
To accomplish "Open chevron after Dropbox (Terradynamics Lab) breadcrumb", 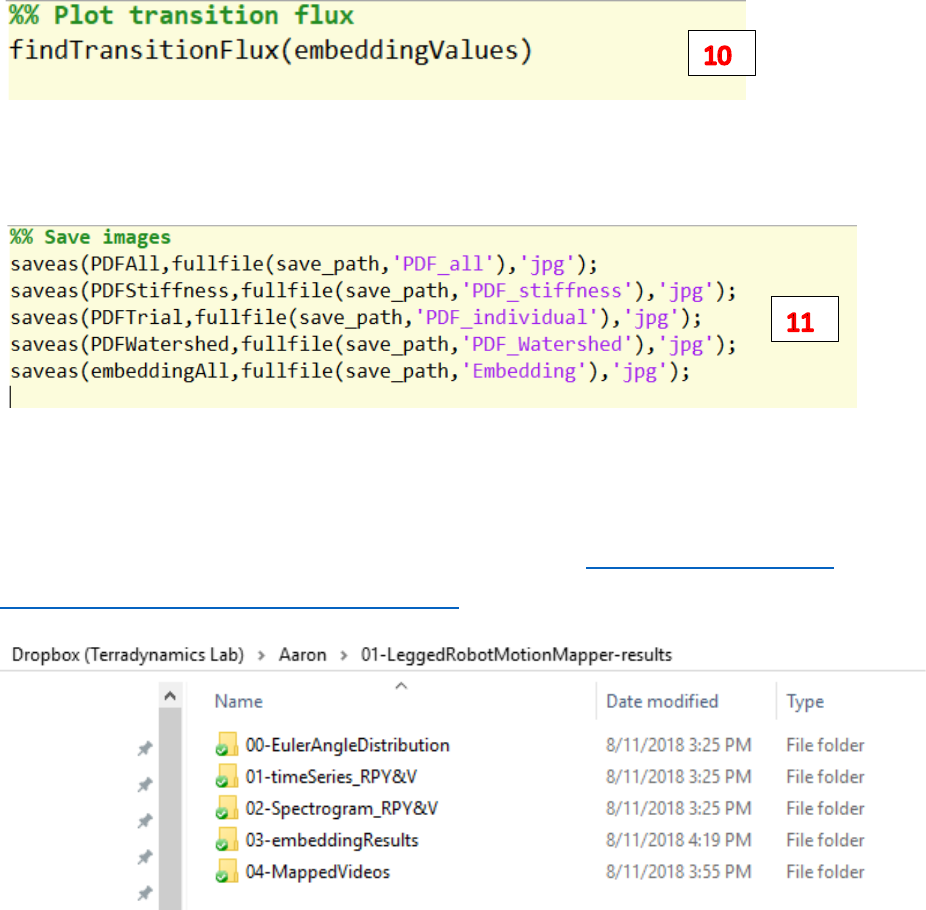I will coord(262,655).
